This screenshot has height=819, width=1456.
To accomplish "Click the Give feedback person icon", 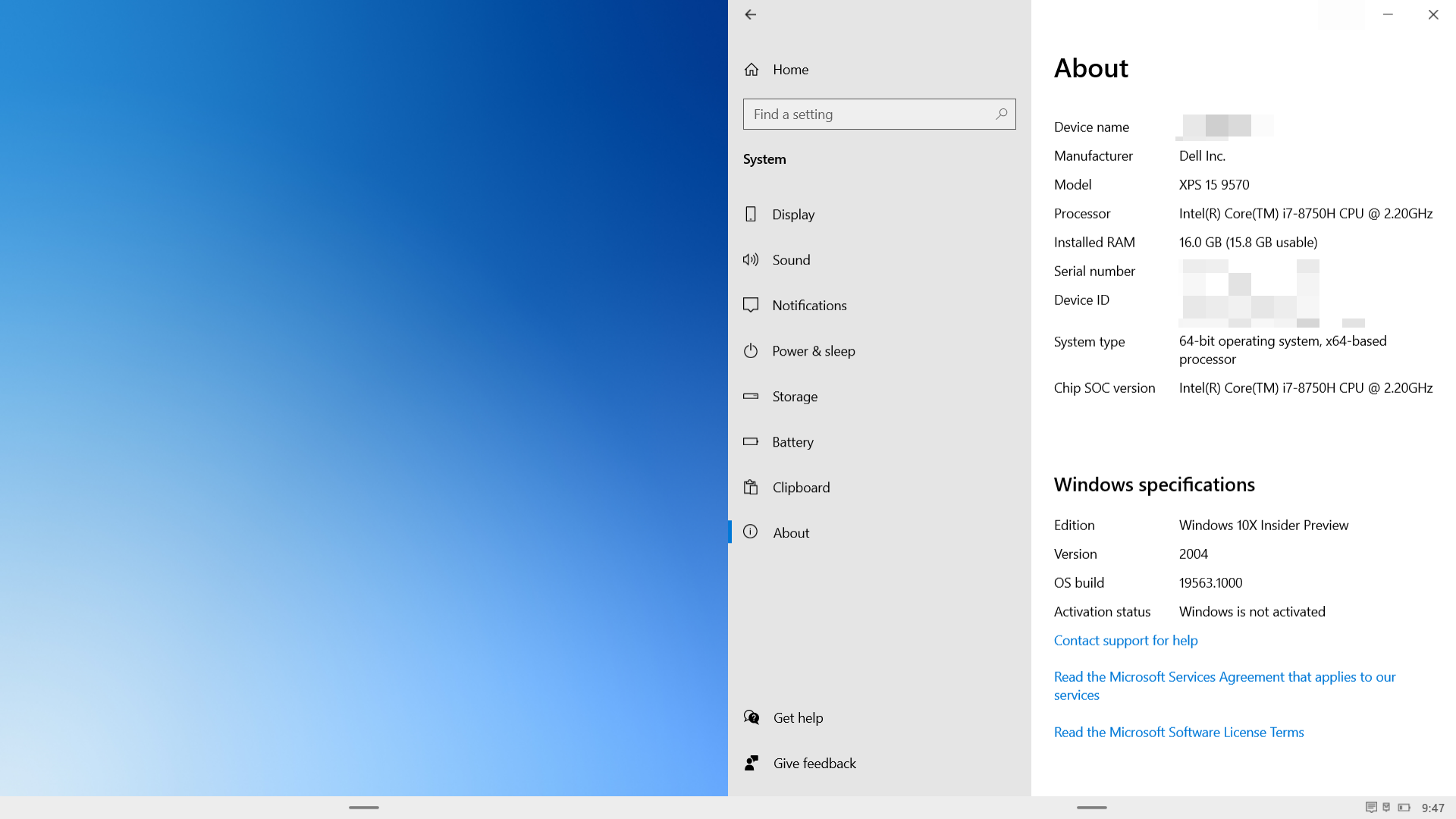I will (x=752, y=763).
